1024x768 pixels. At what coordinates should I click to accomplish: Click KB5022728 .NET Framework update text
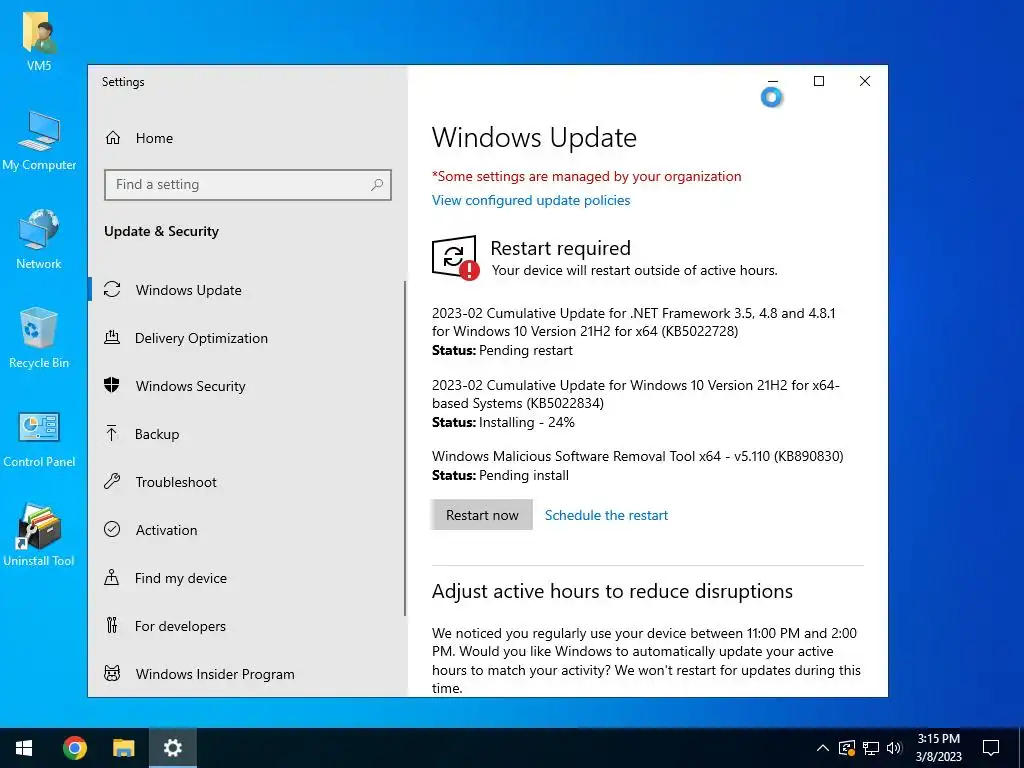click(633, 322)
